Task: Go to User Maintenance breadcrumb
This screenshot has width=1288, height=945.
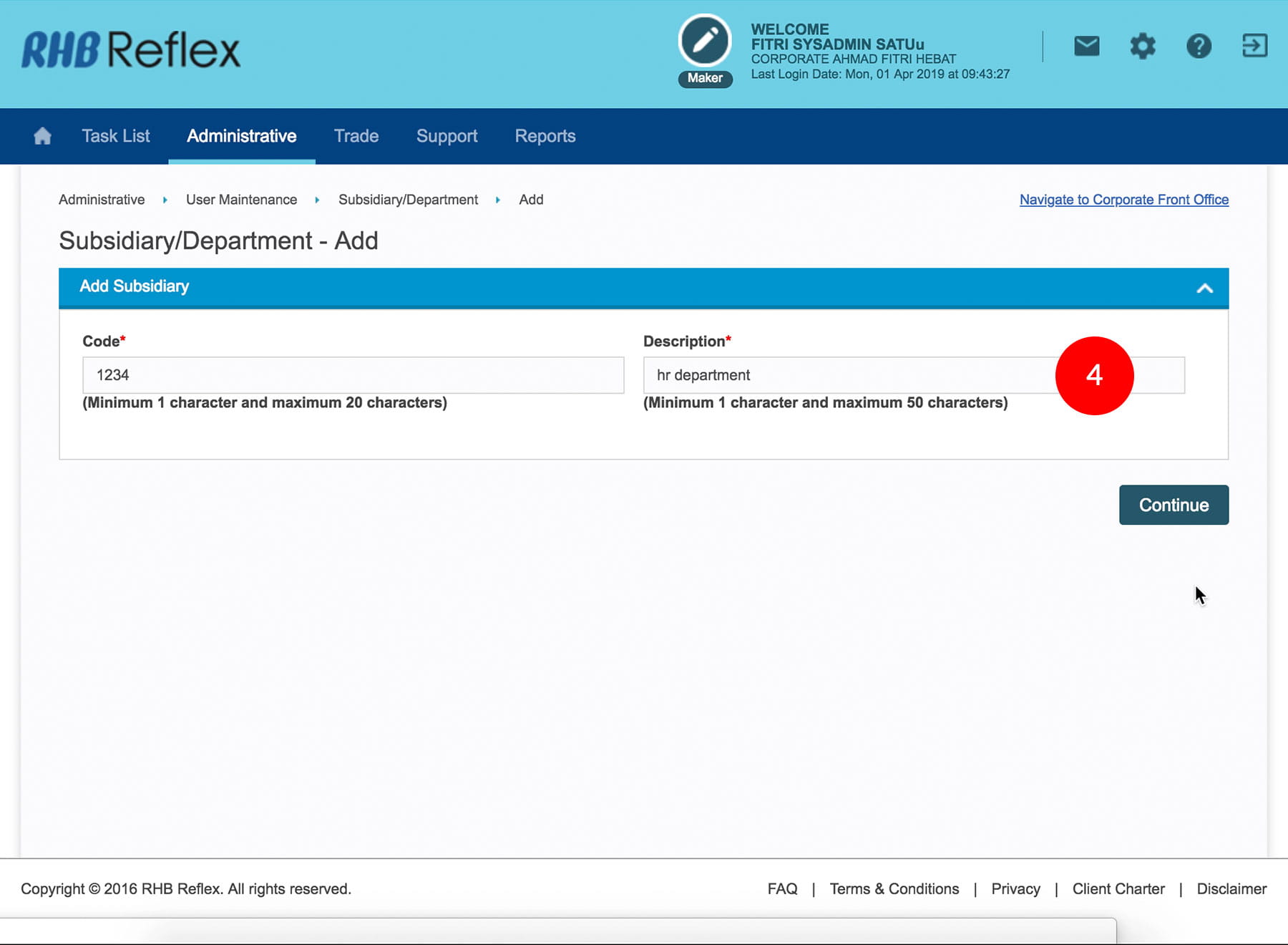Action: click(241, 200)
